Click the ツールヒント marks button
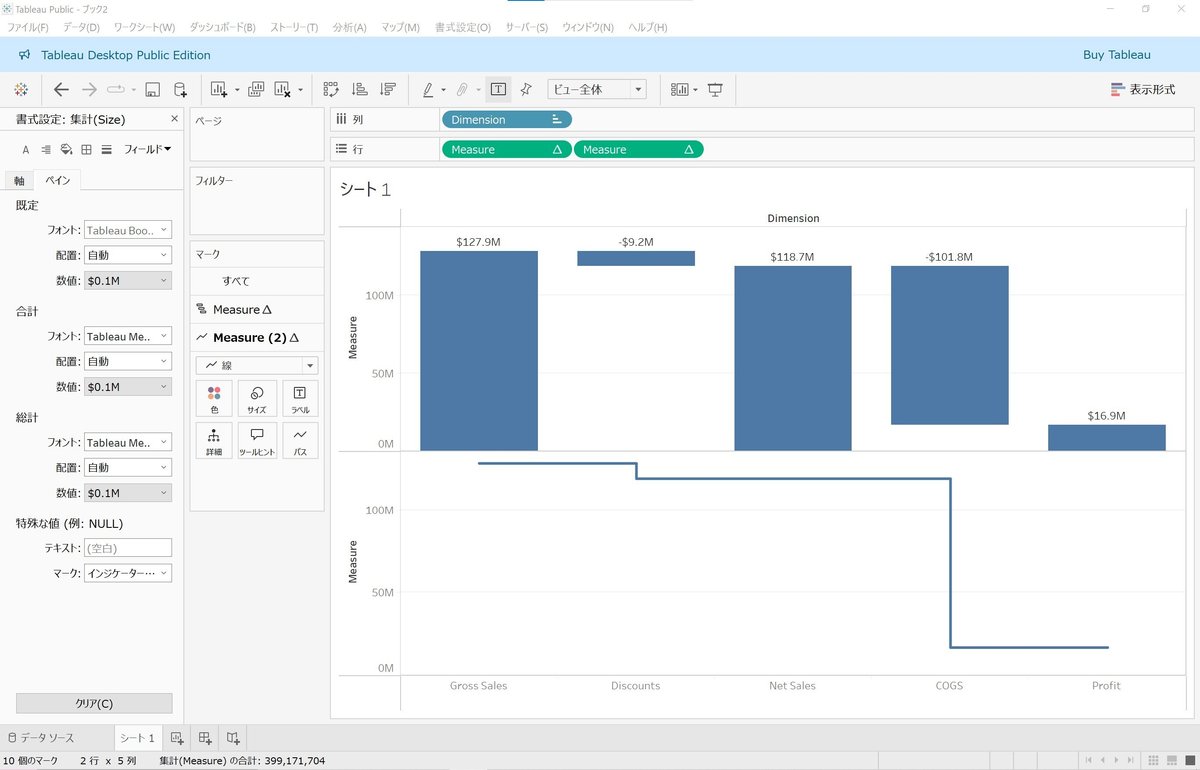 pyautogui.click(x=257, y=440)
